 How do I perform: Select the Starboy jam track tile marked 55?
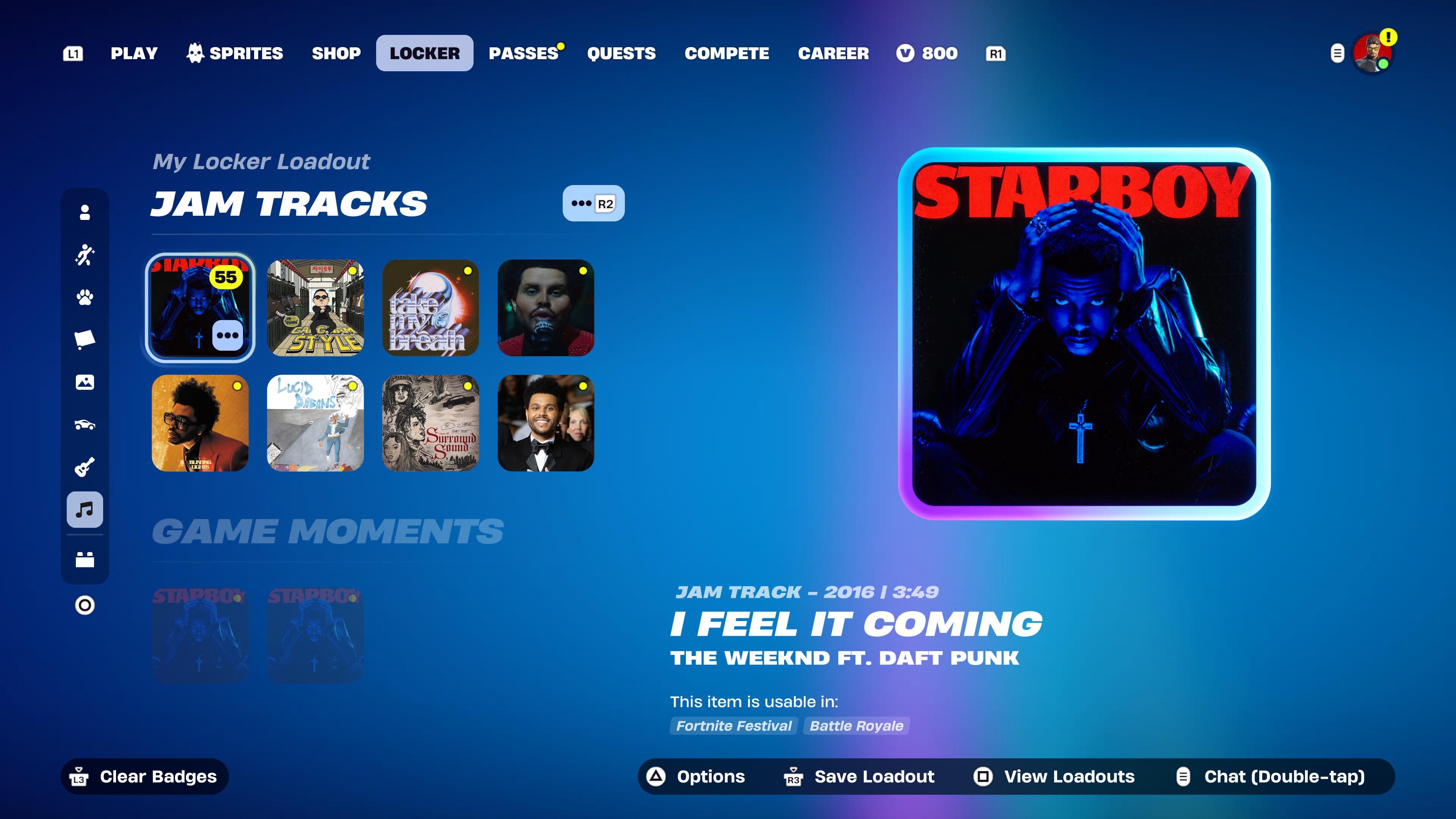click(x=200, y=308)
